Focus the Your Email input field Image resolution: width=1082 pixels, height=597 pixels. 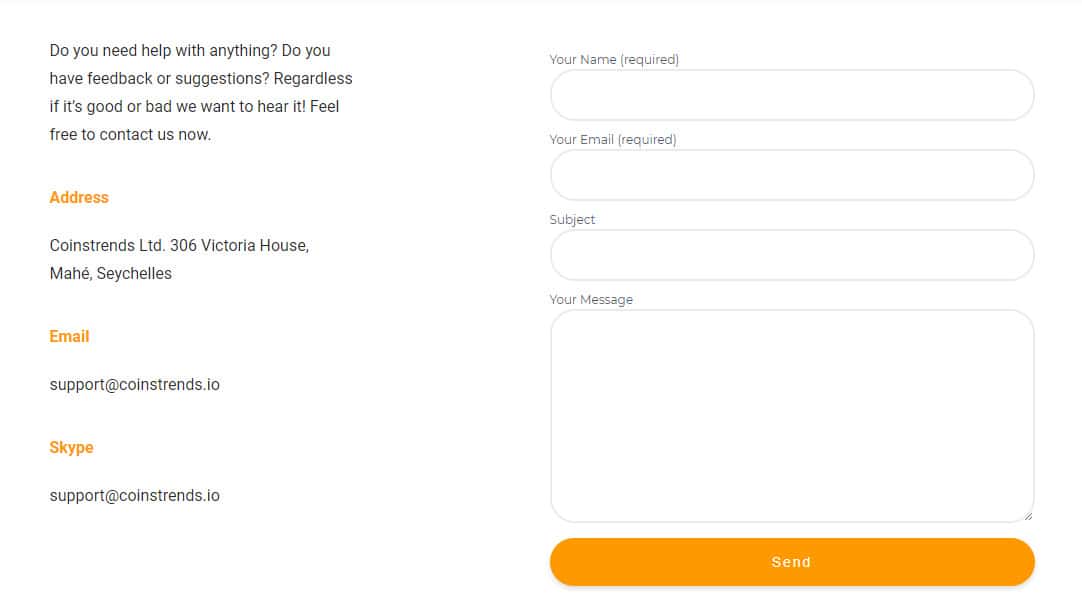(x=791, y=175)
